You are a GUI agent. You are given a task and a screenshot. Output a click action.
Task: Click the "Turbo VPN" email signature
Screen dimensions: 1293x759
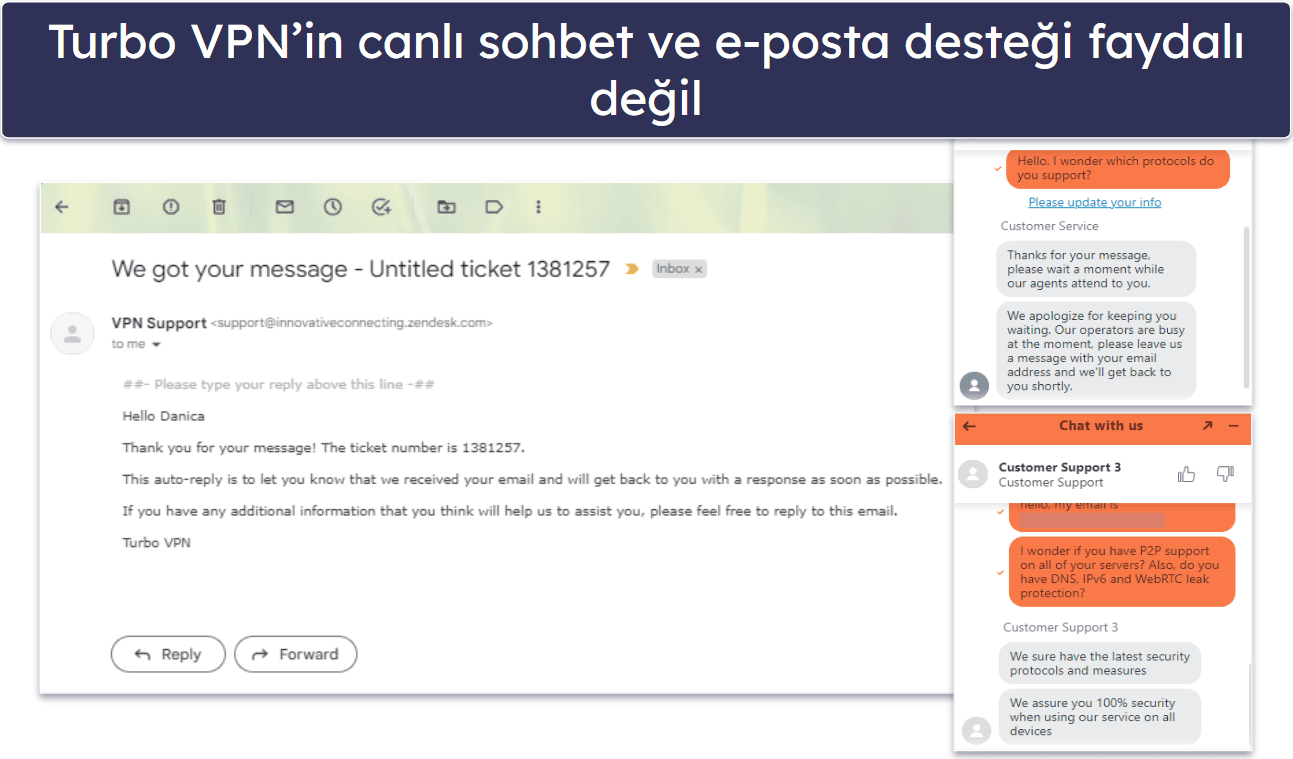[x=156, y=543]
